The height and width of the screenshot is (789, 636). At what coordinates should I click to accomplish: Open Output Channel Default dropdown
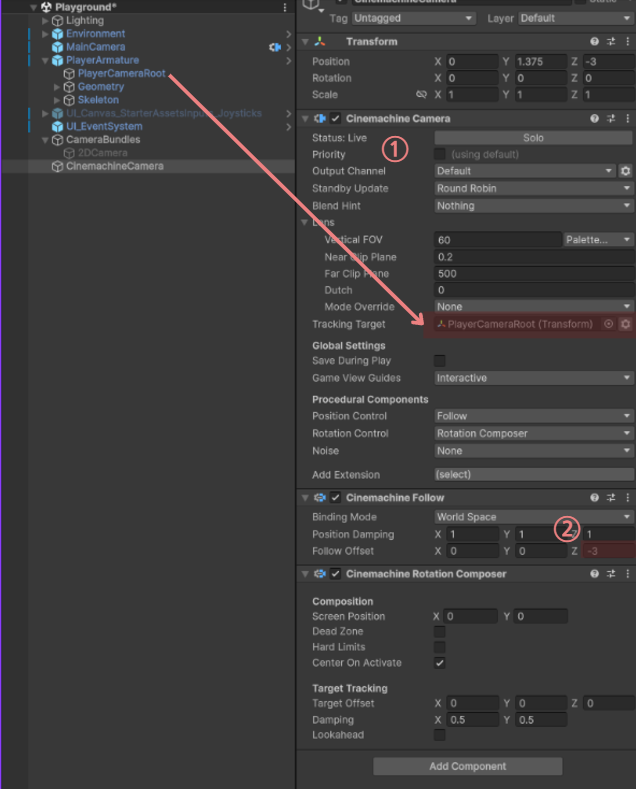[525, 171]
